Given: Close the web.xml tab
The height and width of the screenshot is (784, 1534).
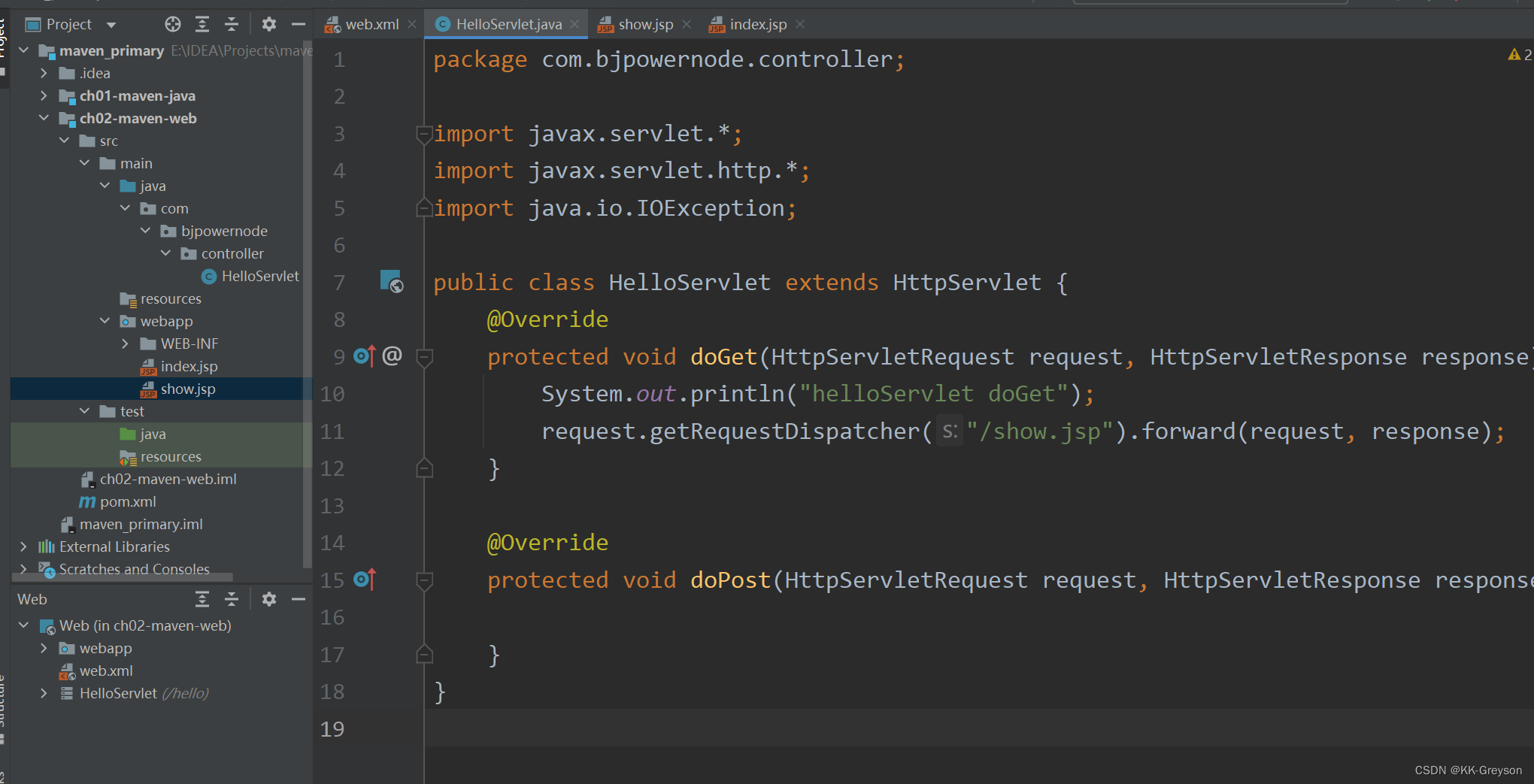Looking at the screenshot, I should [x=412, y=25].
